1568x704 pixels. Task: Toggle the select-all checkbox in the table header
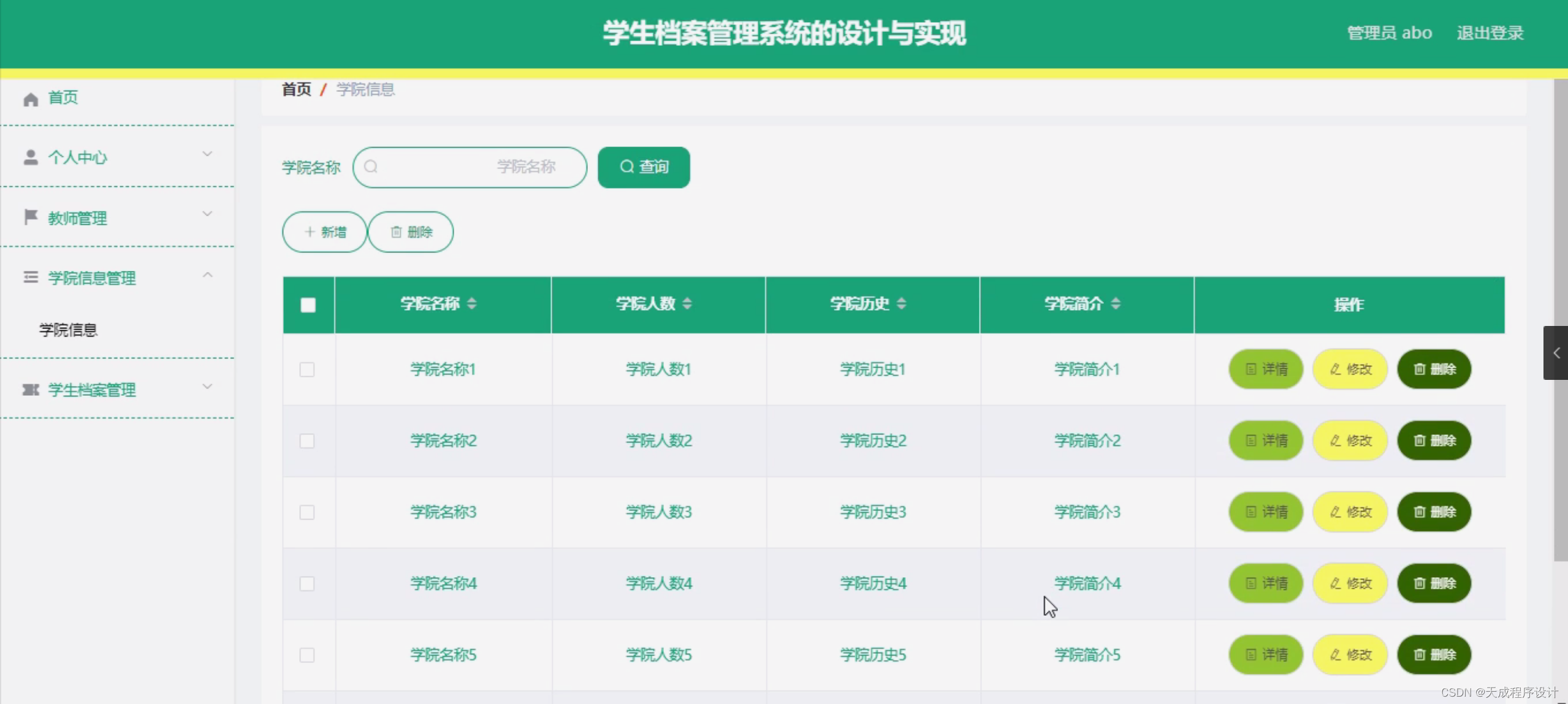tap(308, 305)
